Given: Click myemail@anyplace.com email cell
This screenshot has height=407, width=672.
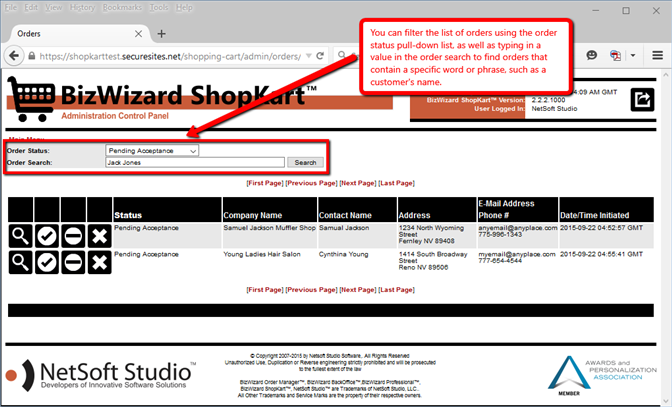Looking at the screenshot, I should tap(517, 254).
